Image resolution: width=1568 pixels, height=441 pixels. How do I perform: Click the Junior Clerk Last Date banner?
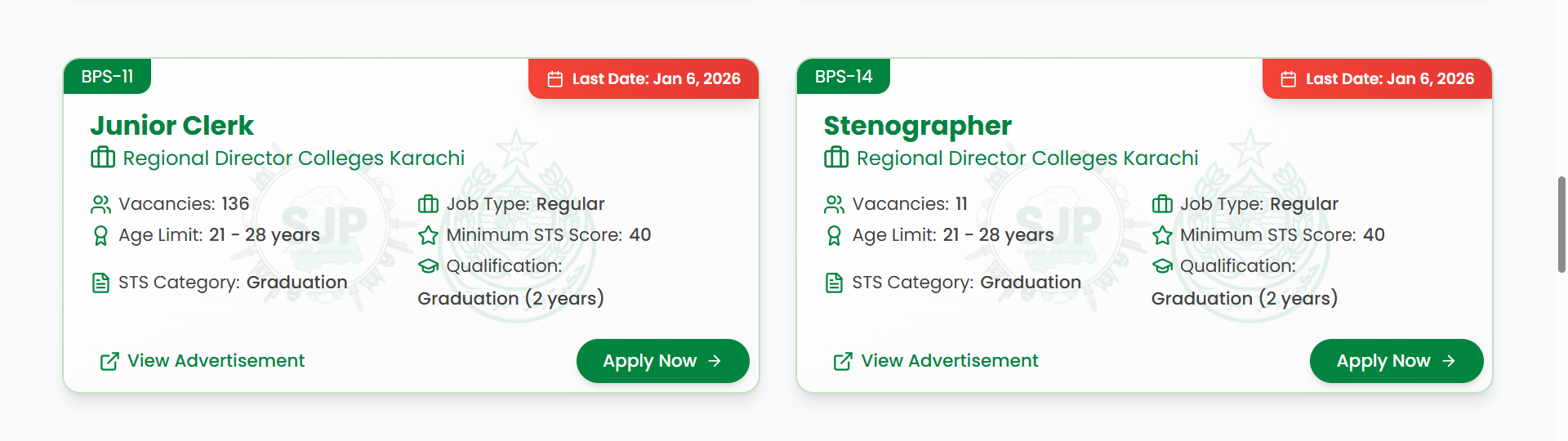coord(644,79)
